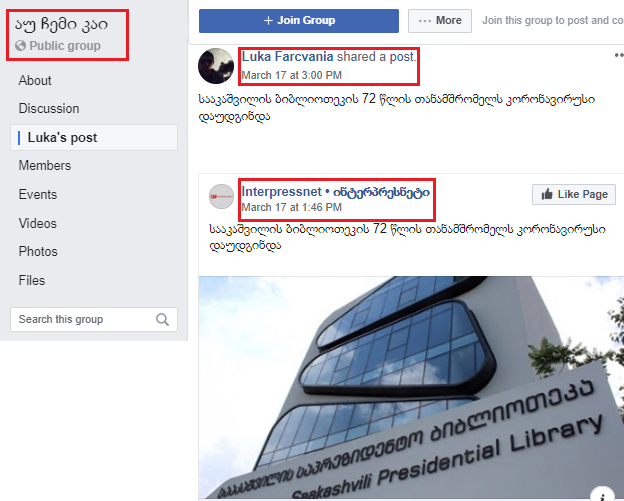624x501 pixels.
Task: Click the search magnifier icon
Action: pyautogui.click(x=162, y=319)
